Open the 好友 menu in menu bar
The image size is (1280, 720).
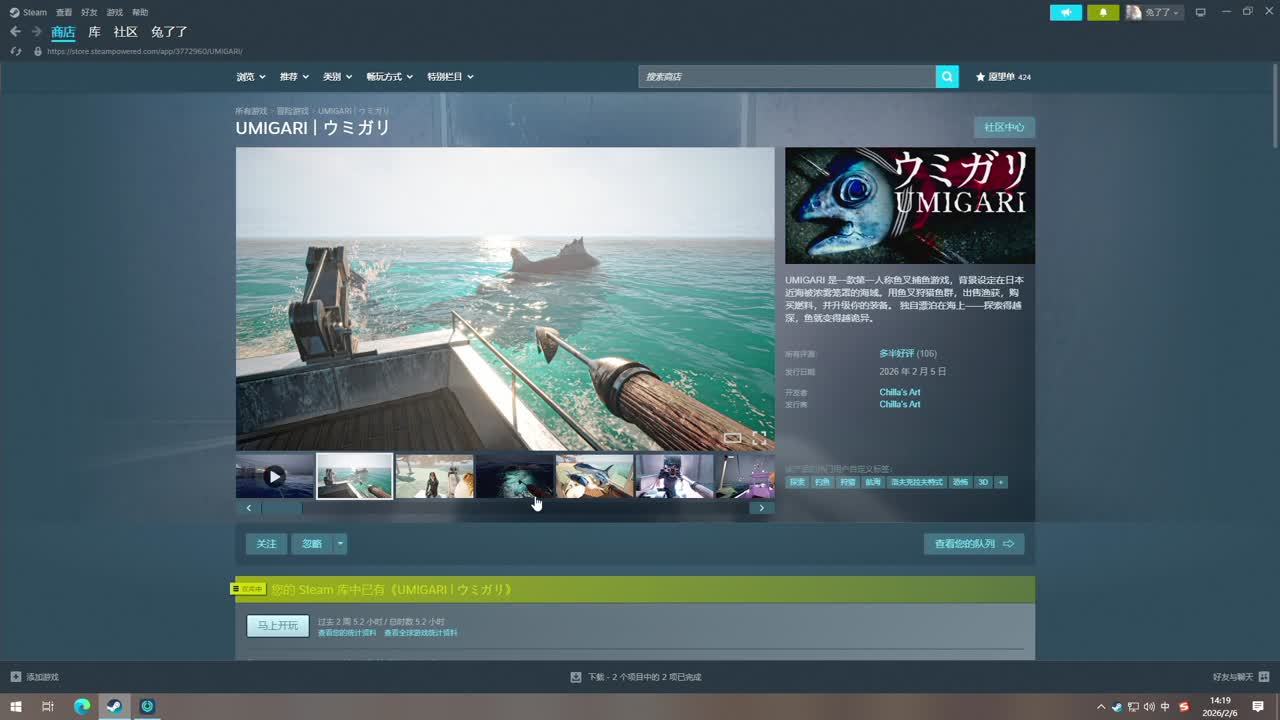coord(89,12)
